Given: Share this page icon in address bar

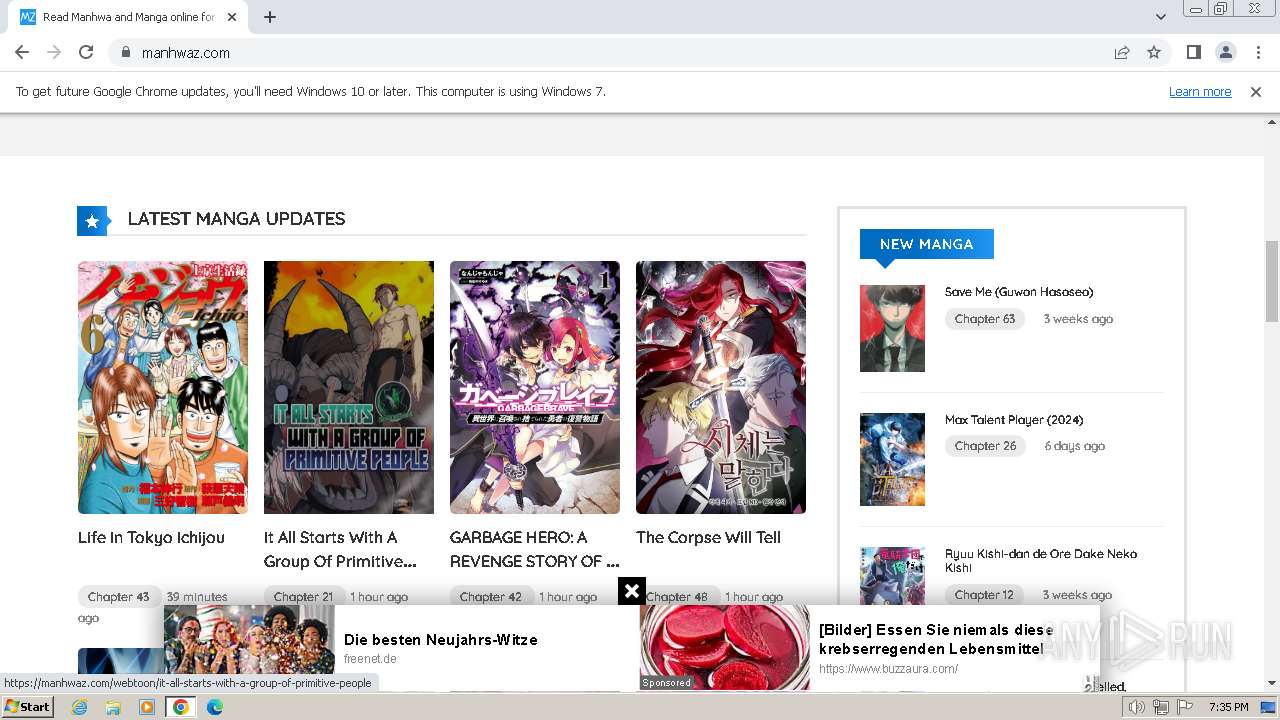Looking at the screenshot, I should pos(1122,52).
